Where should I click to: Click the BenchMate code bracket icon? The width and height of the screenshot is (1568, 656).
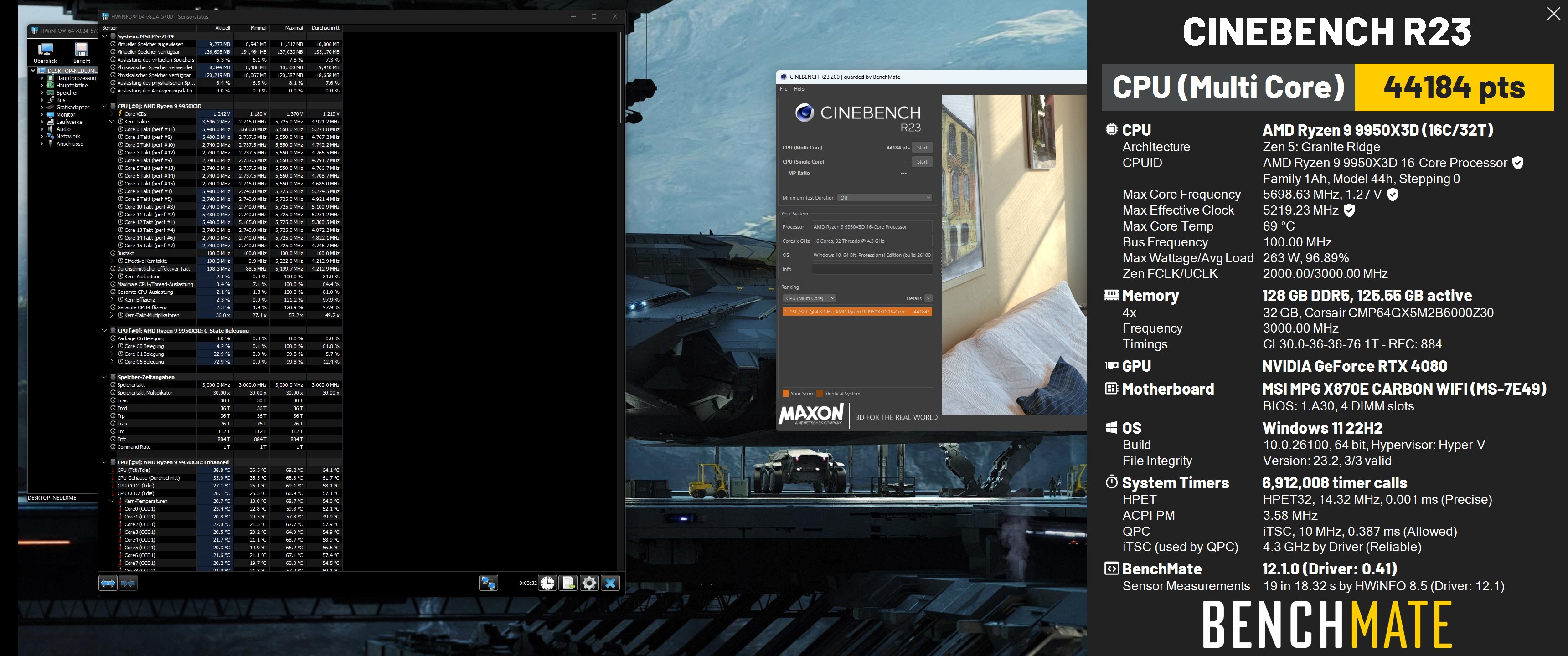1111,569
